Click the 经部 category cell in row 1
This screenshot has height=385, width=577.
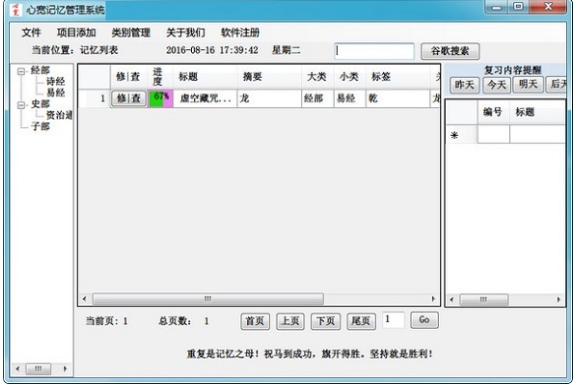pyautogui.click(x=318, y=98)
